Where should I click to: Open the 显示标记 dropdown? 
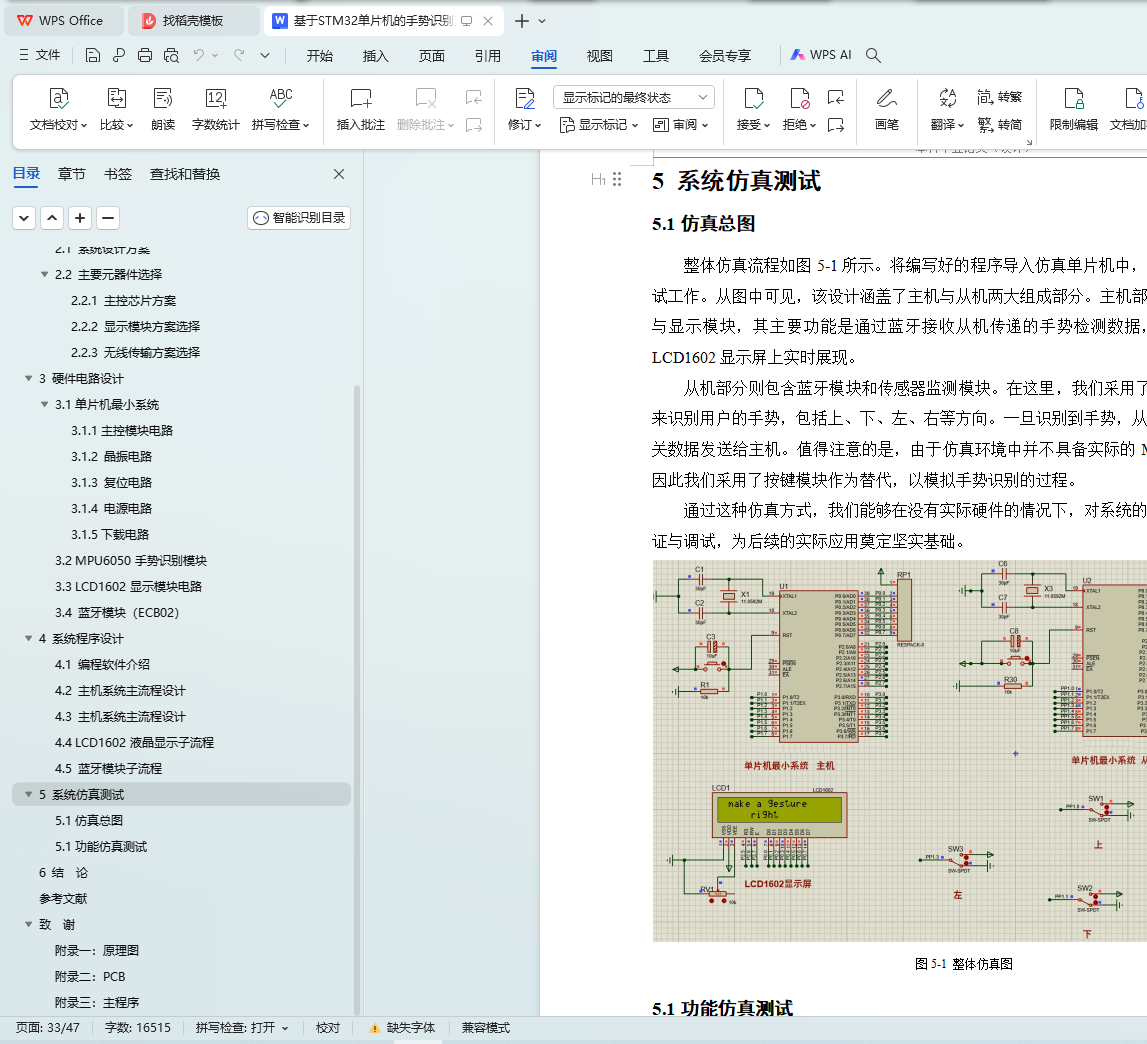click(x=598, y=125)
